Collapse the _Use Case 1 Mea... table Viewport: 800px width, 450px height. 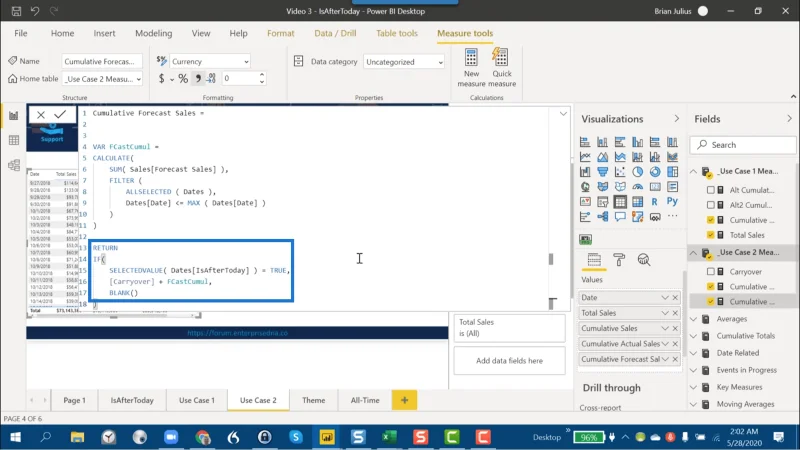[x=693, y=171]
